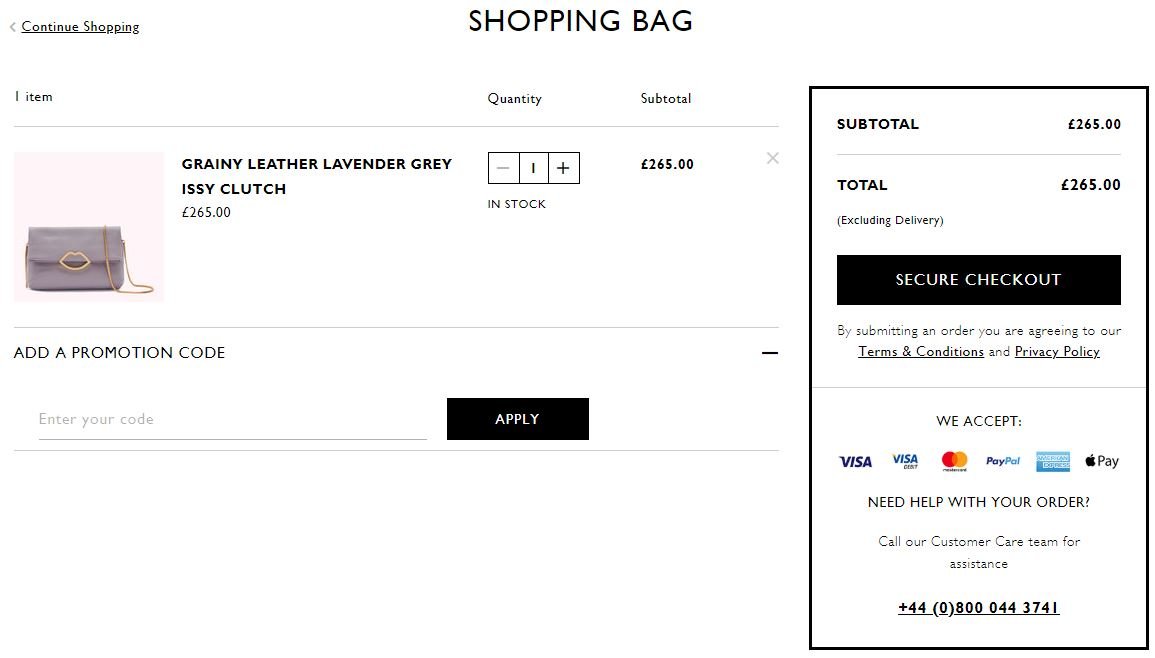Remove the Issy Clutch from the bag
The height and width of the screenshot is (658, 1155).
(x=772, y=158)
